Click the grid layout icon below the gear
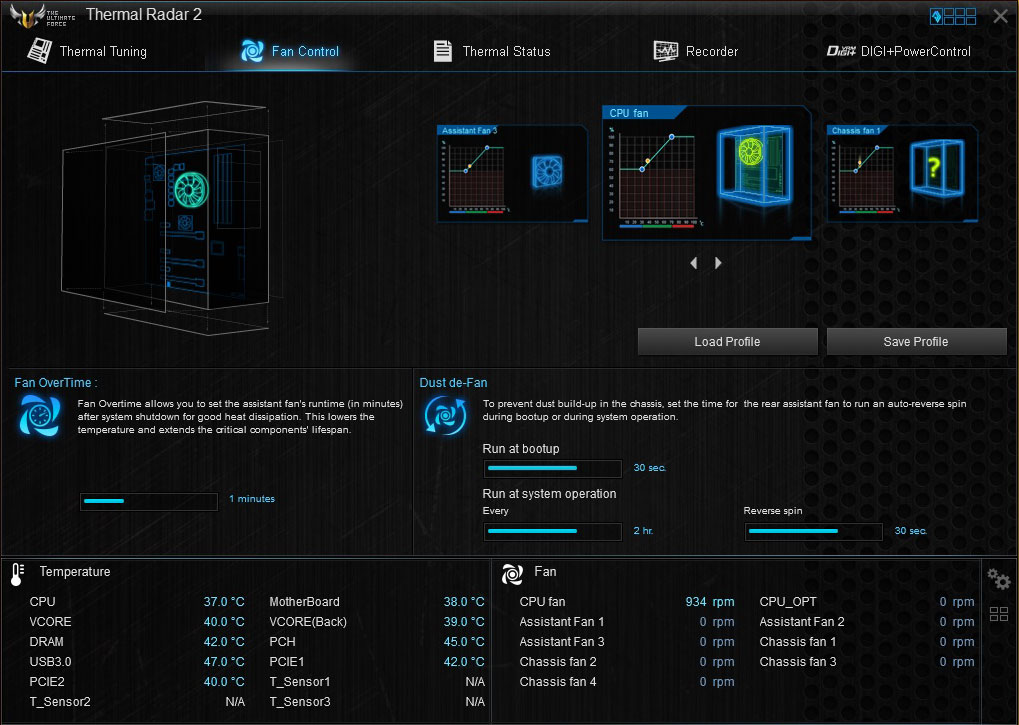 999,614
